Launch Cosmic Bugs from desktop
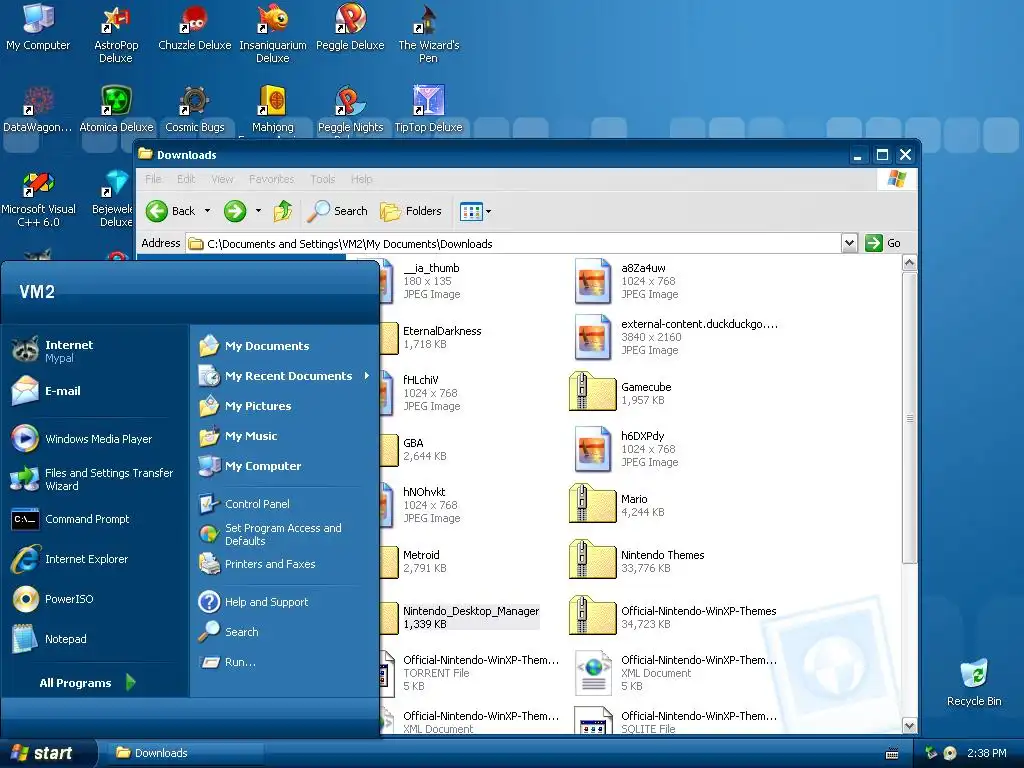This screenshot has height=768, width=1024. 194,109
